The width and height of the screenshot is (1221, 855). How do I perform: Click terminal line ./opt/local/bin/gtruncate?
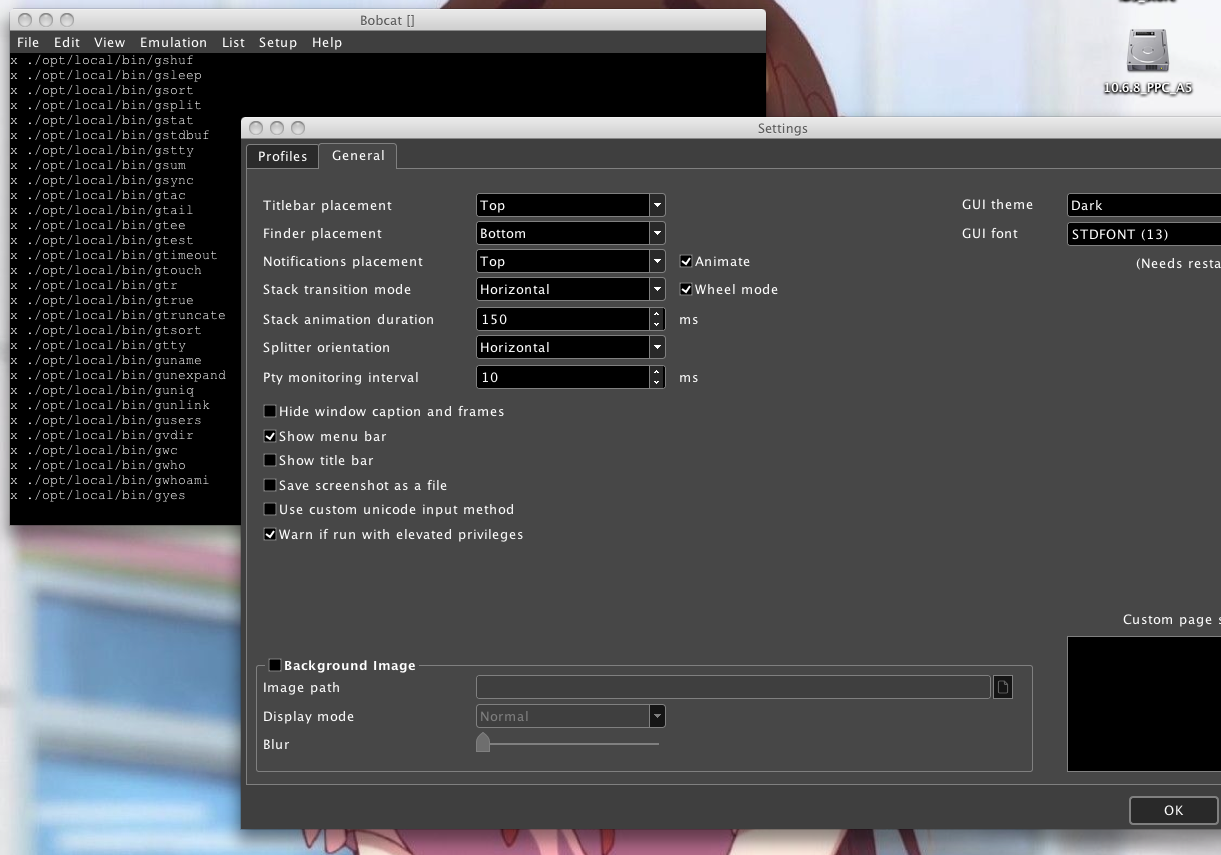(x=118, y=315)
